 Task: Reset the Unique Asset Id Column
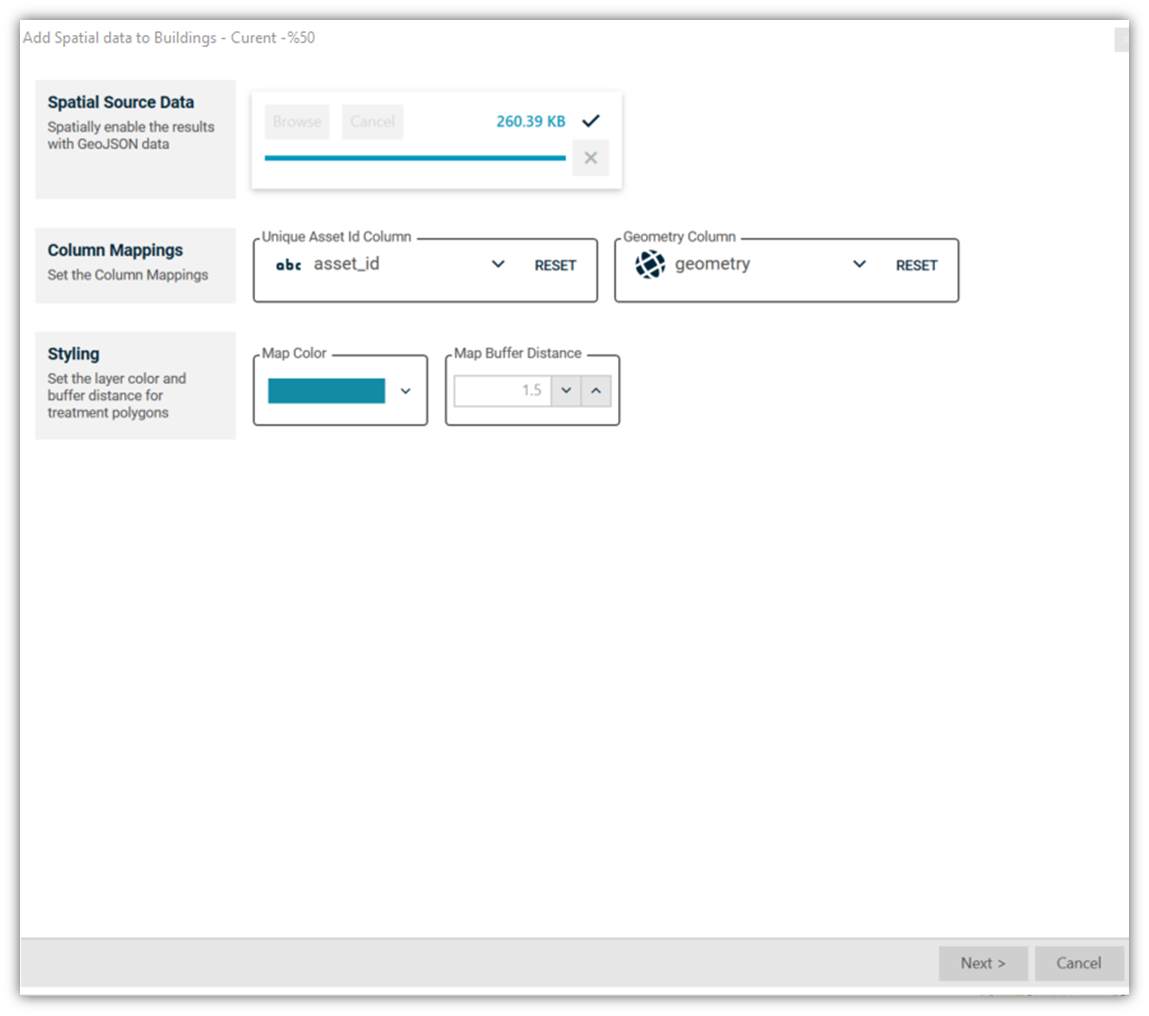coord(555,265)
